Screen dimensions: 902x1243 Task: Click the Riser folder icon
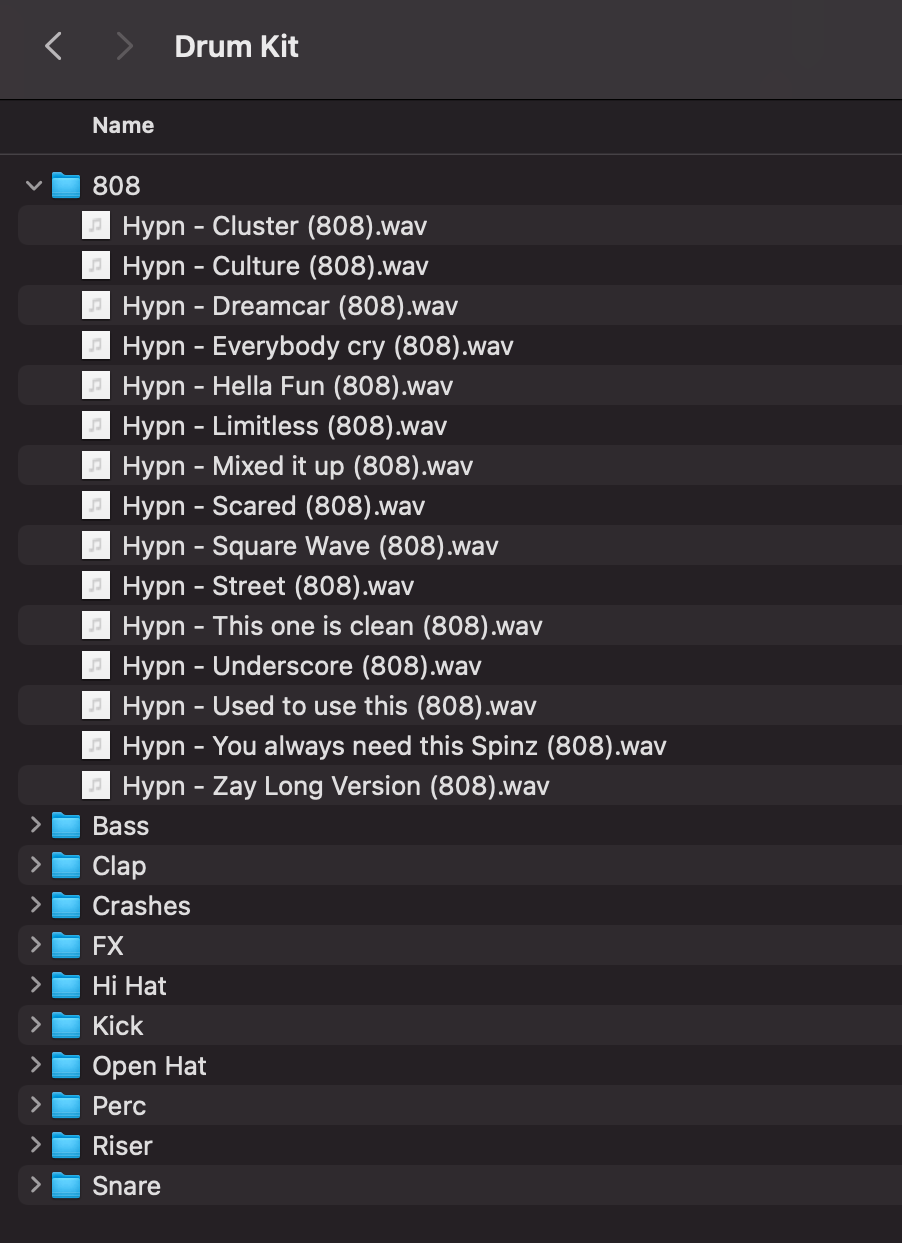[x=64, y=1145]
